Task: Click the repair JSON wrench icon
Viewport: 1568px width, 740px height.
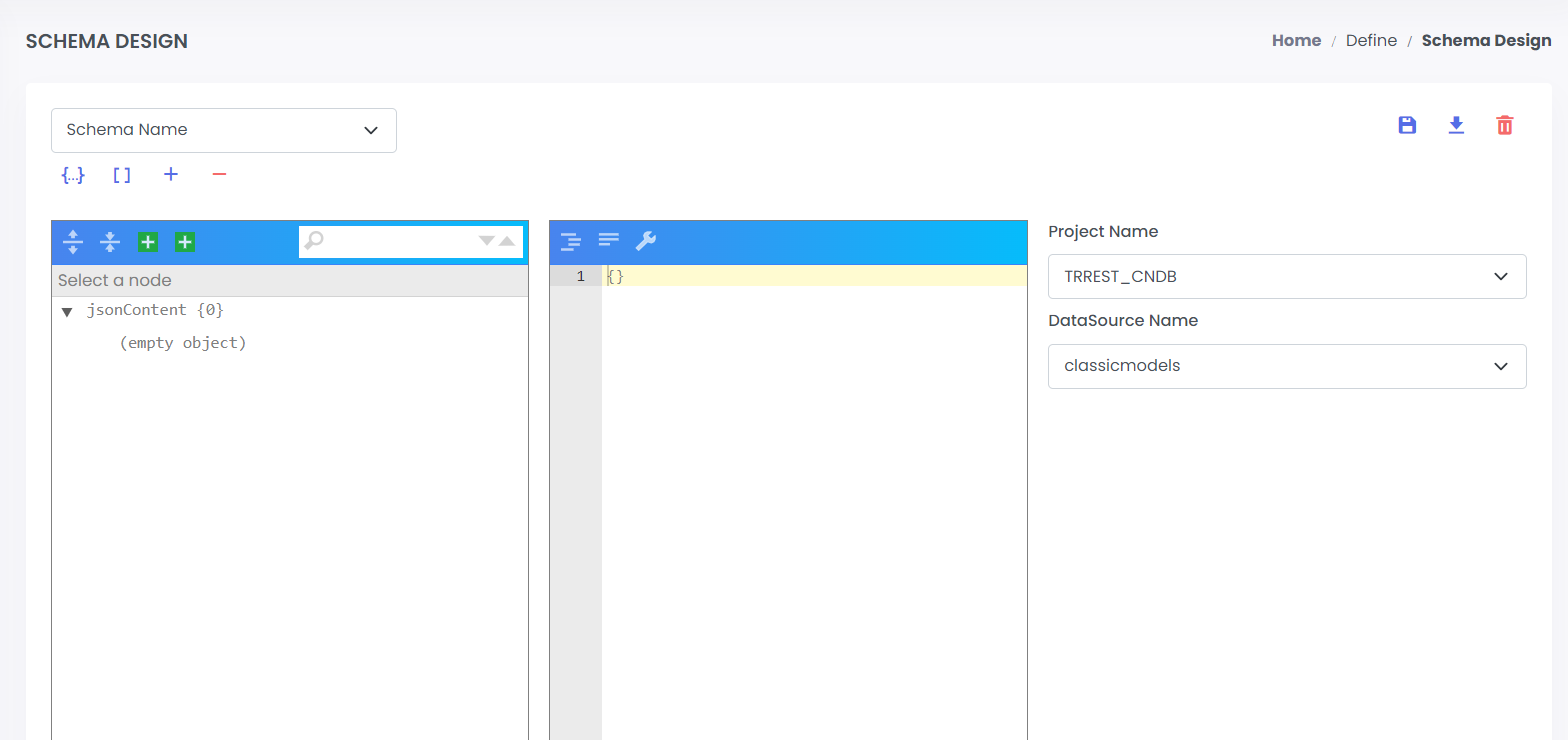Action: click(646, 240)
